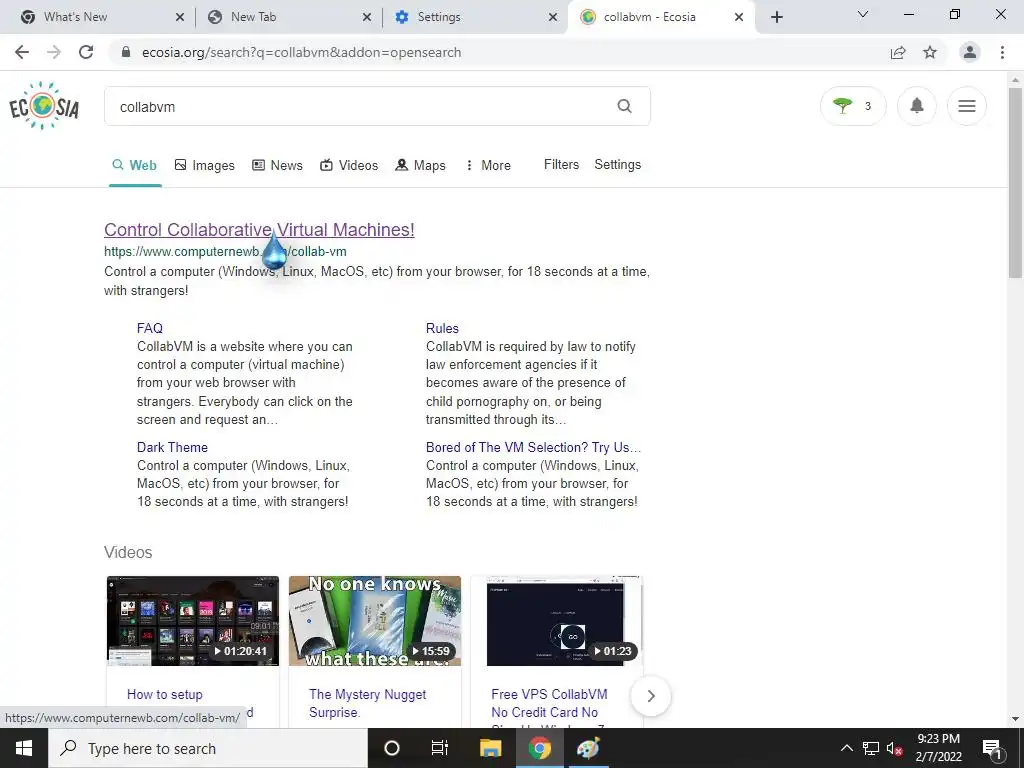Viewport: 1024px width, 768px height.
Task: Play the 'No one knows' video thumbnail
Action: (375, 621)
